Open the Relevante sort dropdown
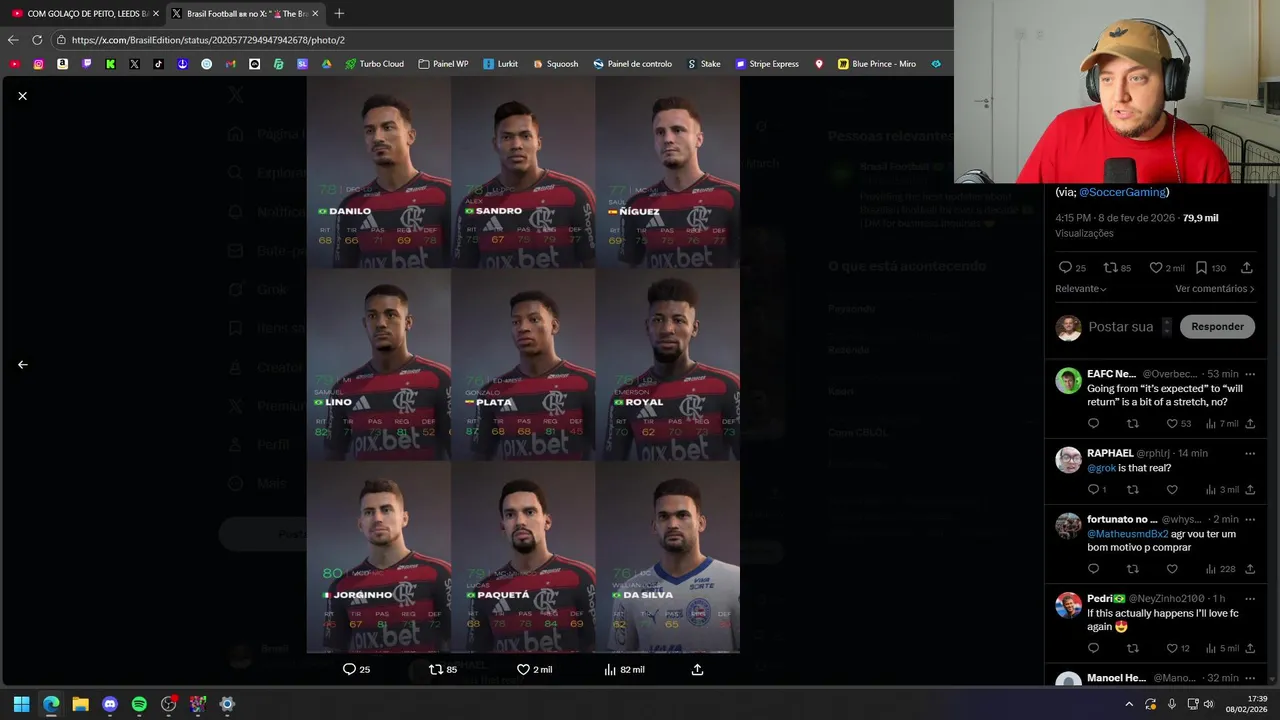This screenshot has width=1280, height=720. 1081,289
